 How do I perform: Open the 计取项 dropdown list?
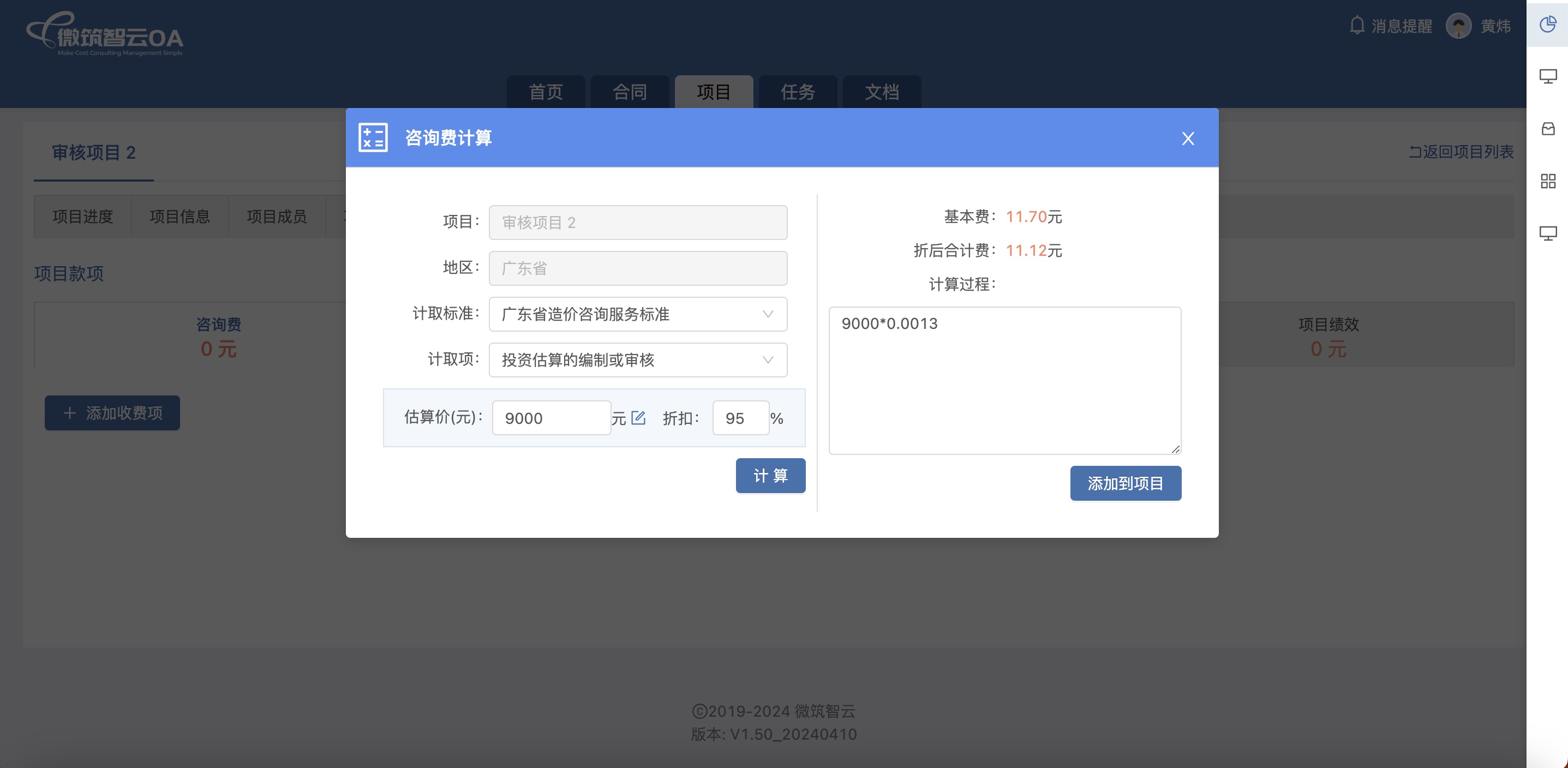tap(637, 359)
